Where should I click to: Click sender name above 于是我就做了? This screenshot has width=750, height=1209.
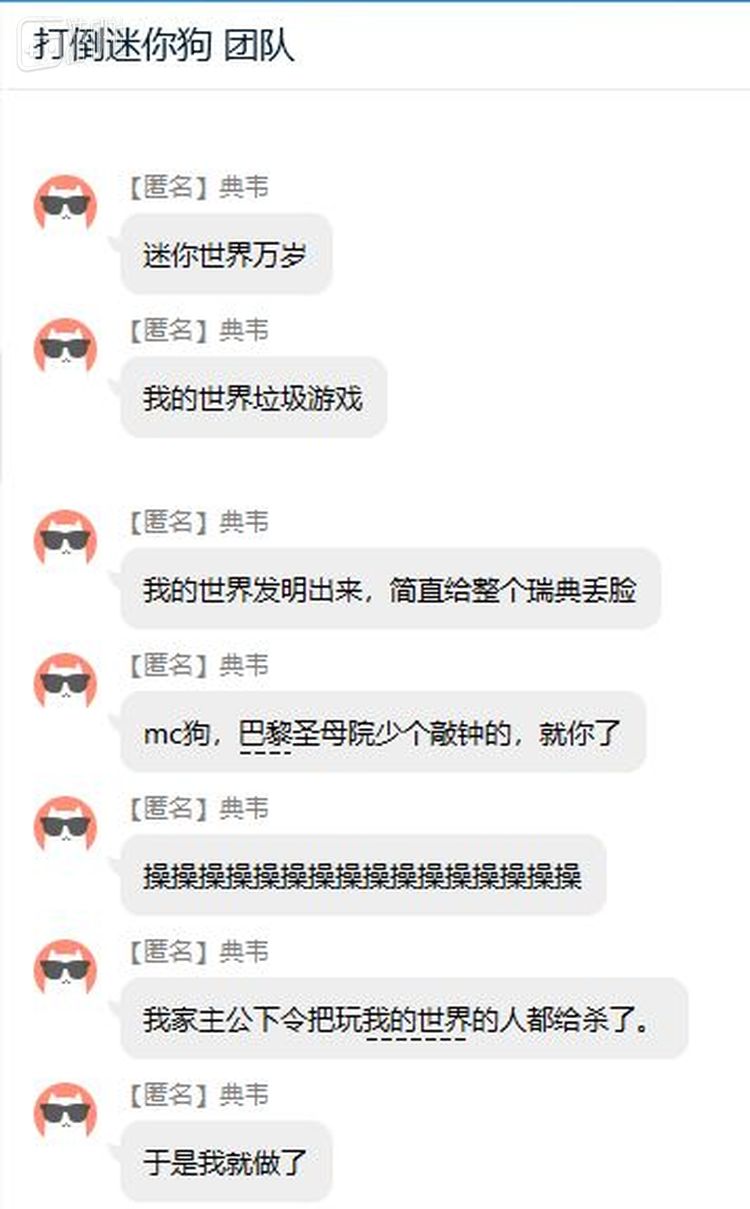tap(198, 1094)
